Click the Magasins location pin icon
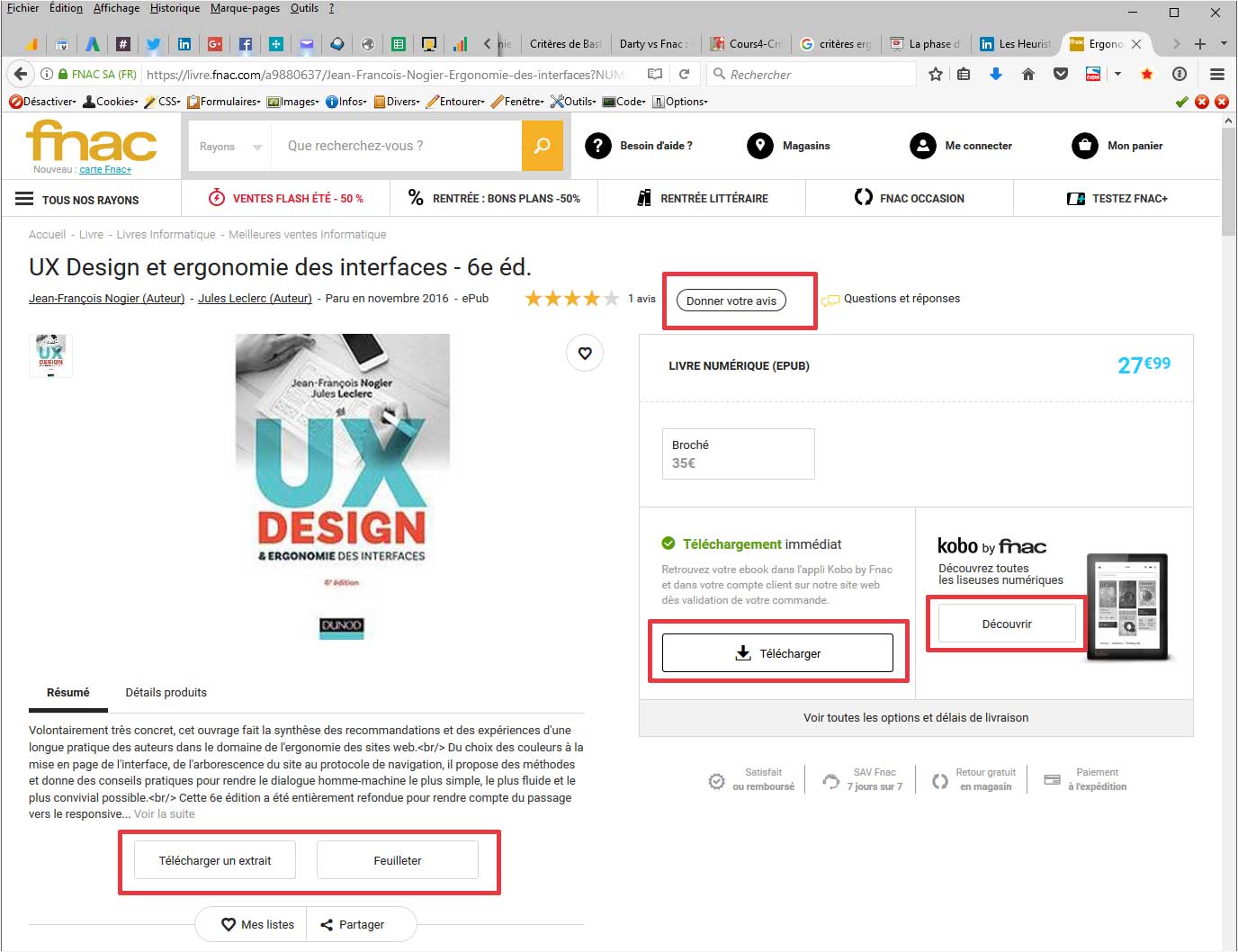 point(759,146)
